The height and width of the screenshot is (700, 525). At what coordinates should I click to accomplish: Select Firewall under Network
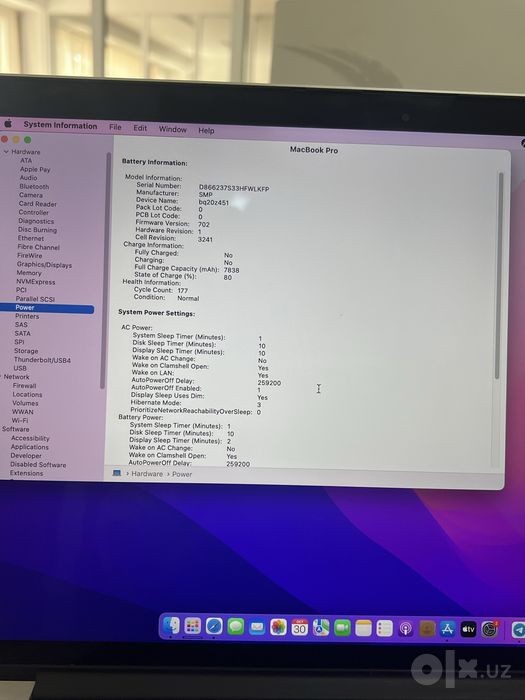(x=24, y=386)
